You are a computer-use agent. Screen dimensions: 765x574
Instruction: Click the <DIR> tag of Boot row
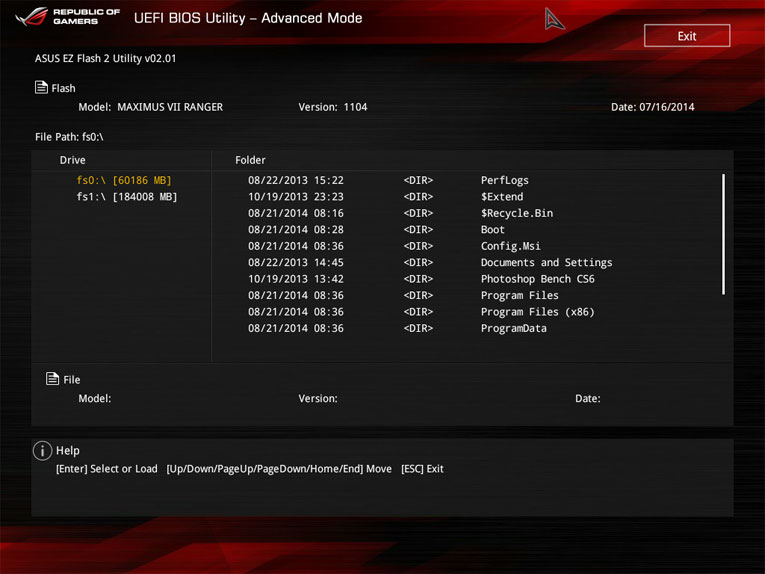tap(418, 230)
